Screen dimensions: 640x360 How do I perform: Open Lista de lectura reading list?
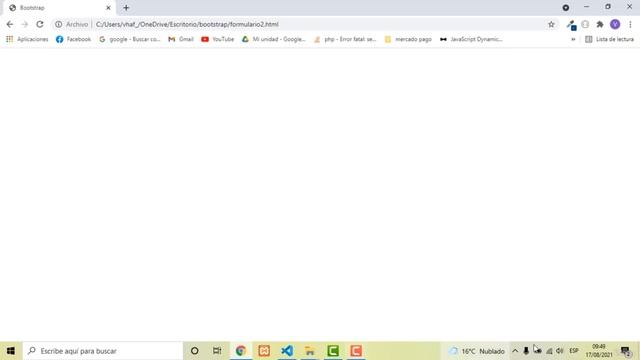(609, 39)
